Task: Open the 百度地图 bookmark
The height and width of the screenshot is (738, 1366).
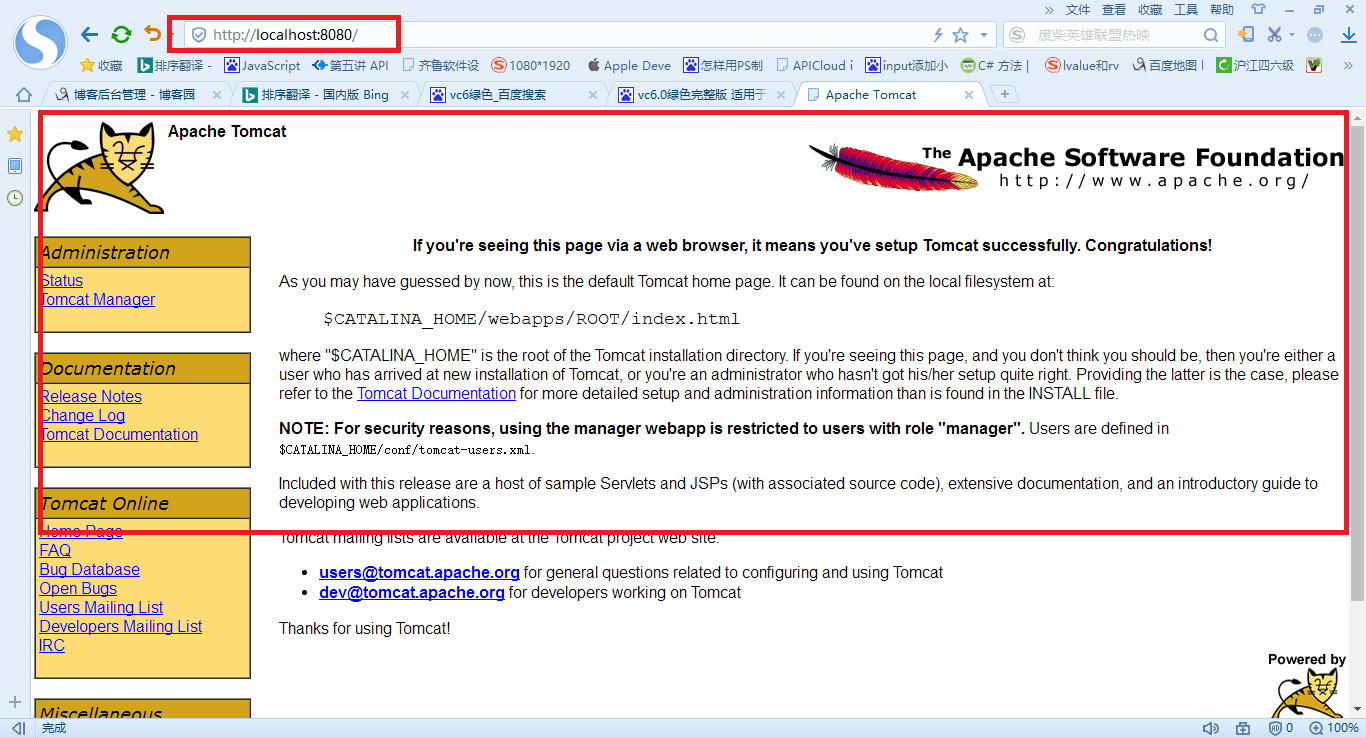Action: pos(1169,65)
